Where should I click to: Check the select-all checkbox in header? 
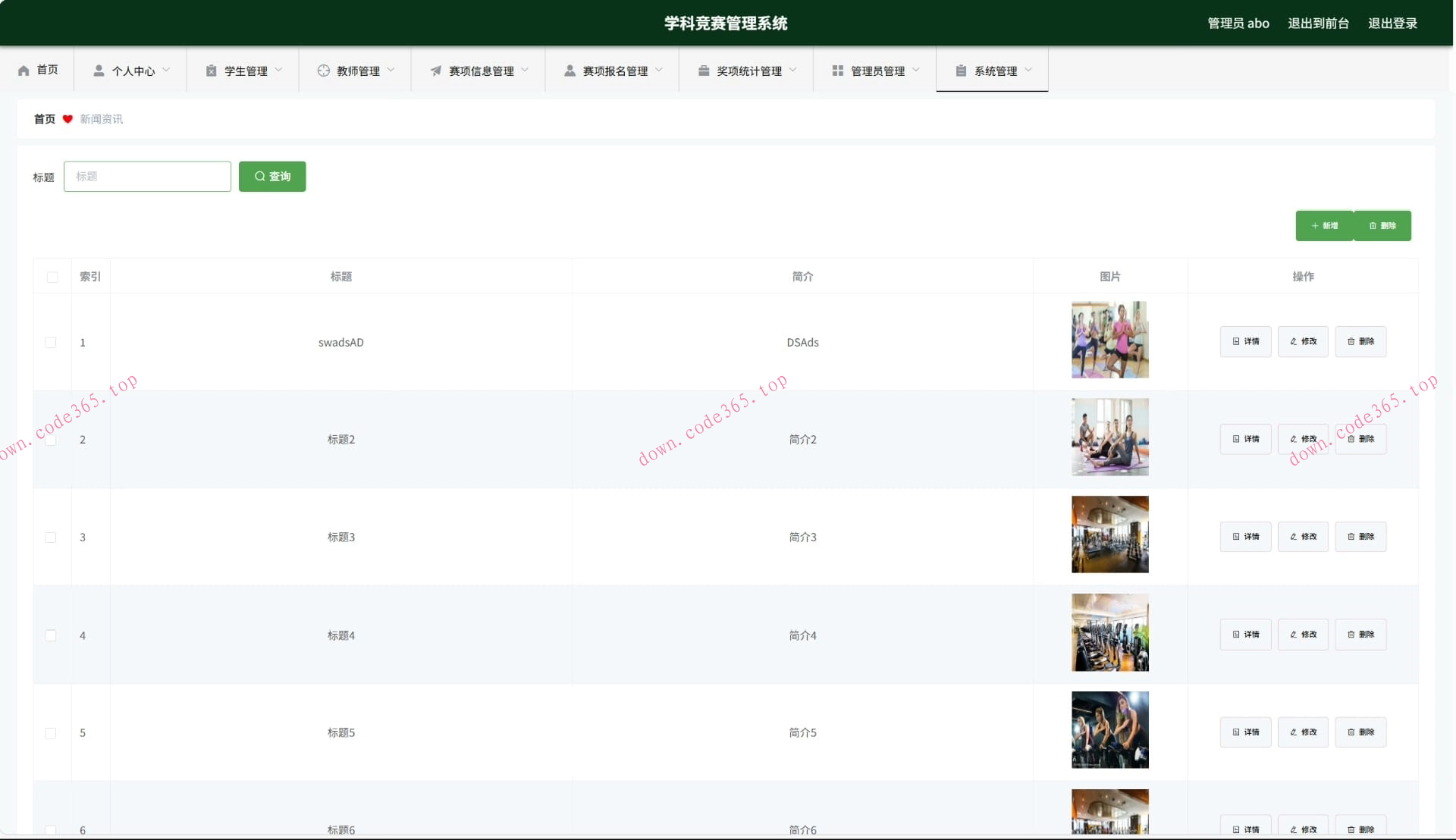pos(52,277)
